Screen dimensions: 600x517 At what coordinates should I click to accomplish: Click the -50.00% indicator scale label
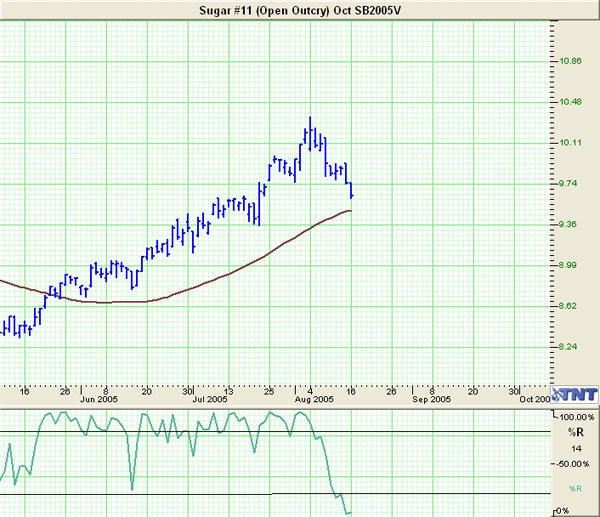point(574,464)
